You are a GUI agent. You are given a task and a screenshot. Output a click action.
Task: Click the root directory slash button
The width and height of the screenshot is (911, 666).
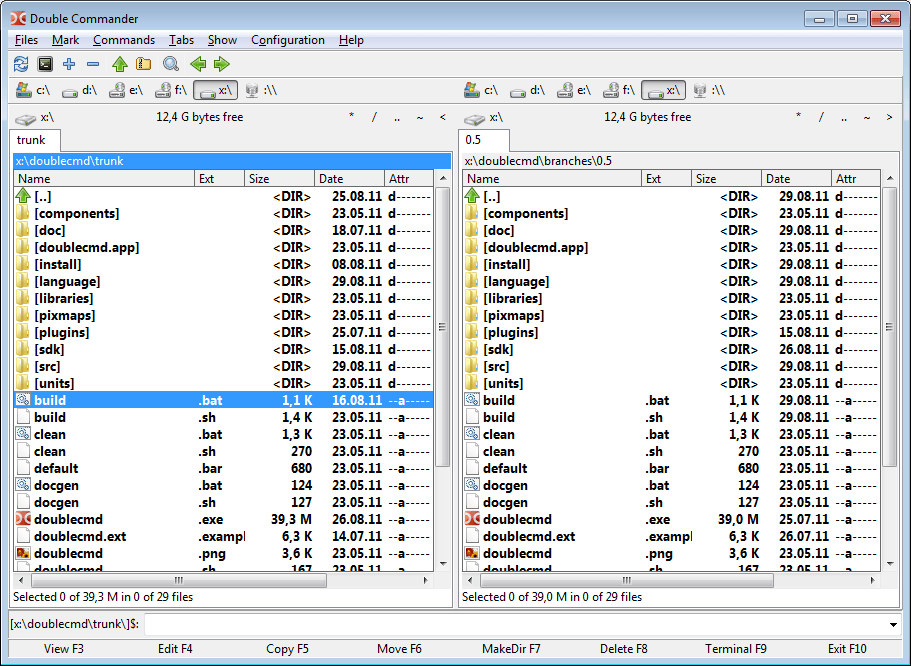374,117
